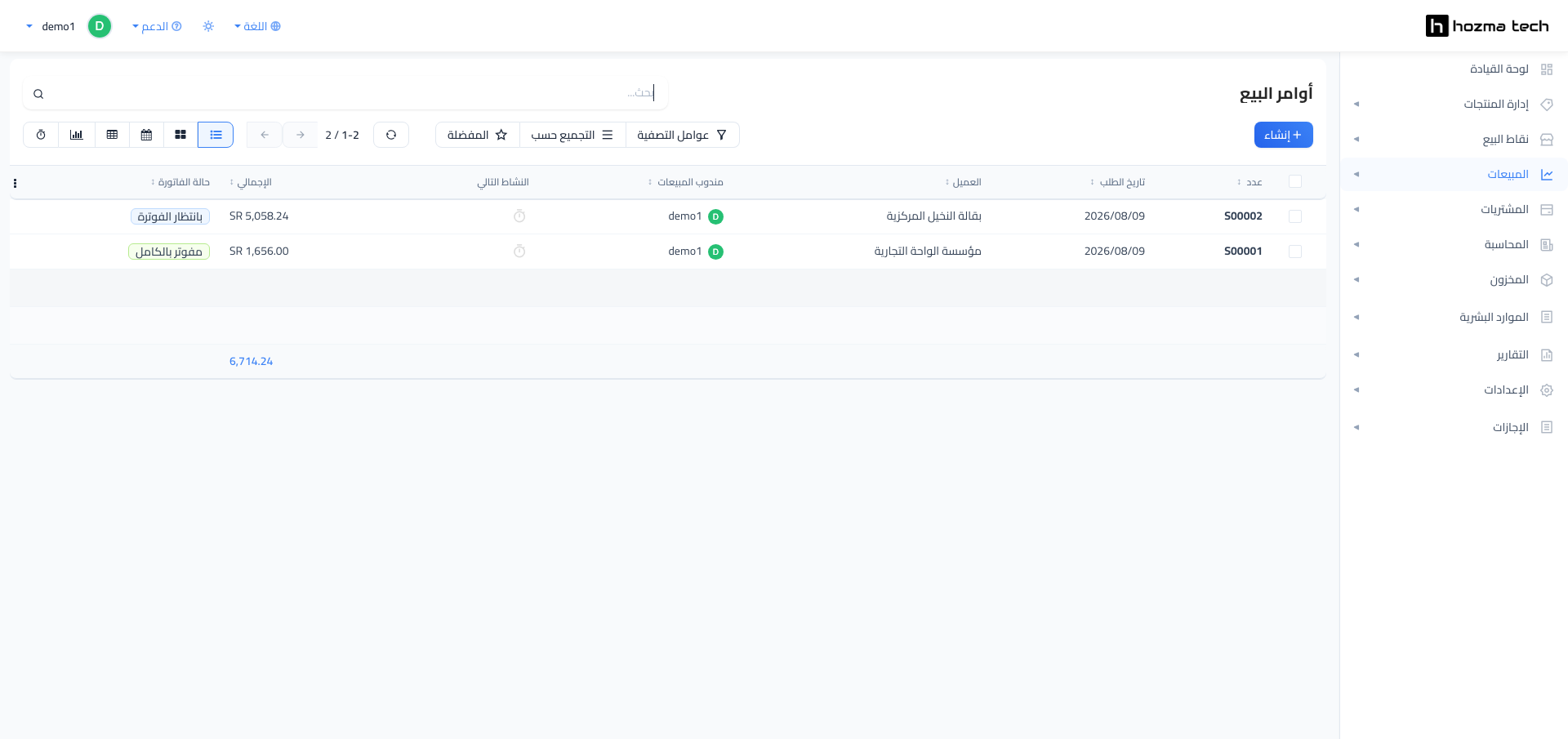Click purchases icon in sidebar
Image resolution: width=1568 pixels, height=739 pixels.
[1547, 210]
